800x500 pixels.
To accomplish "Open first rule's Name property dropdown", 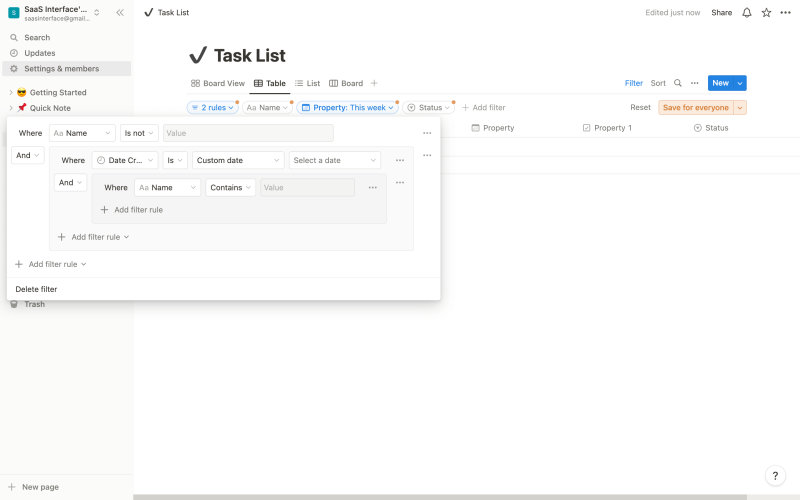I will point(82,133).
